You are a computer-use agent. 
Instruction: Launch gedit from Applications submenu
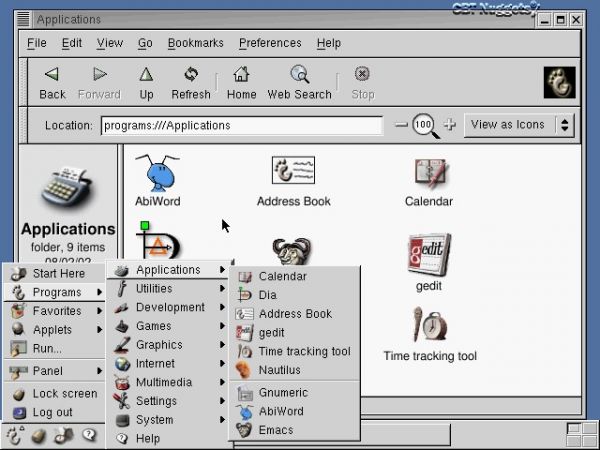[x=295, y=333]
